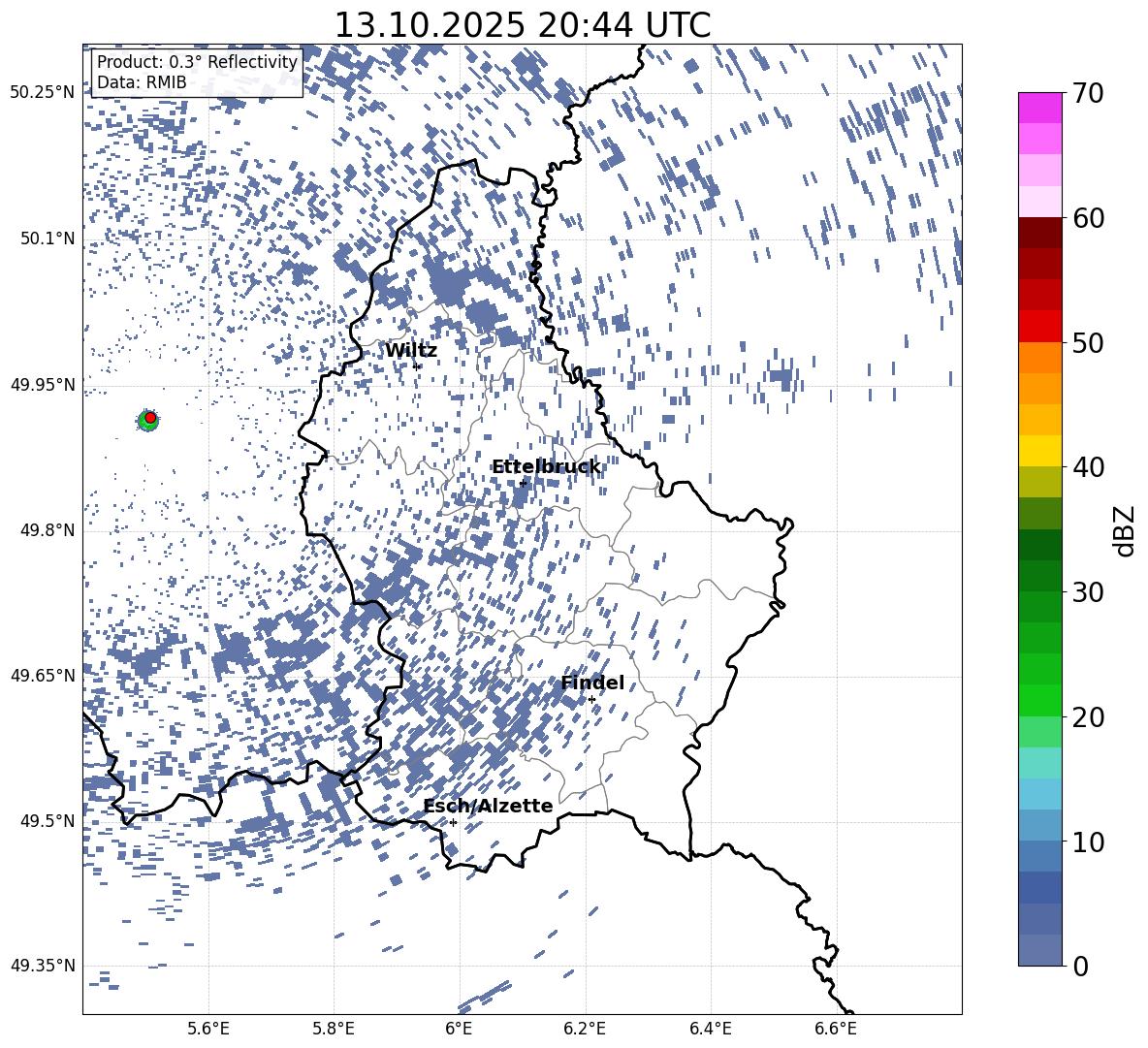
Task: Click the bright red colorbar segment near 50
Action: point(1039,327)
